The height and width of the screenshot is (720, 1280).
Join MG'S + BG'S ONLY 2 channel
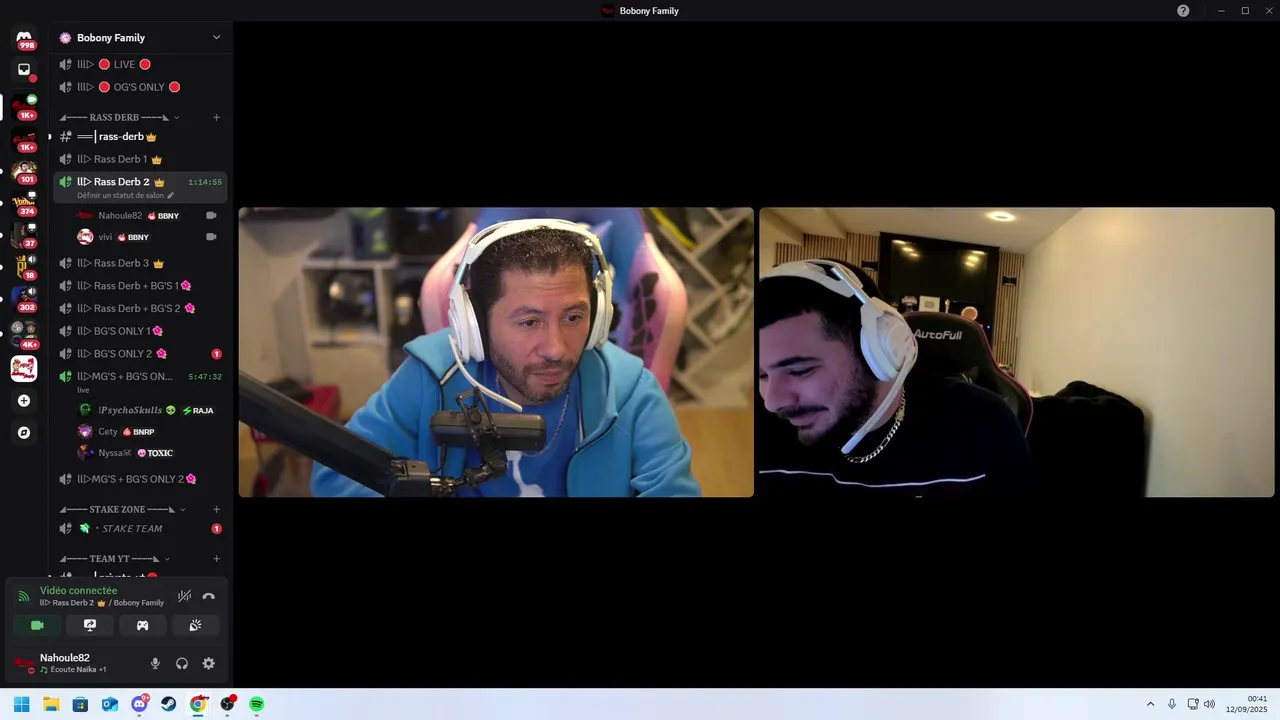coord(140,479)
